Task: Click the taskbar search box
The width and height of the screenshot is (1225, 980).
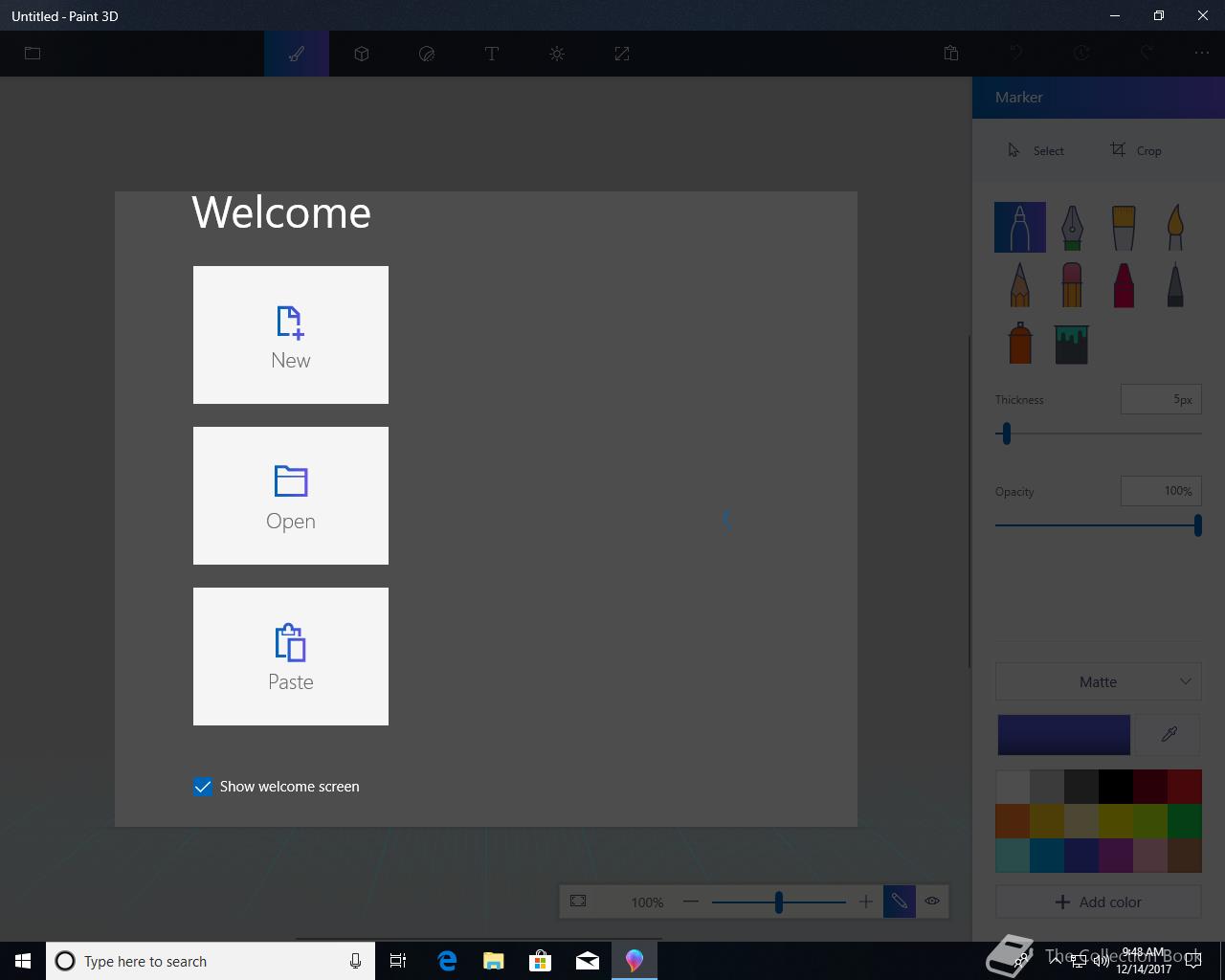Action: pyautogui.click(x=211, y=961)
